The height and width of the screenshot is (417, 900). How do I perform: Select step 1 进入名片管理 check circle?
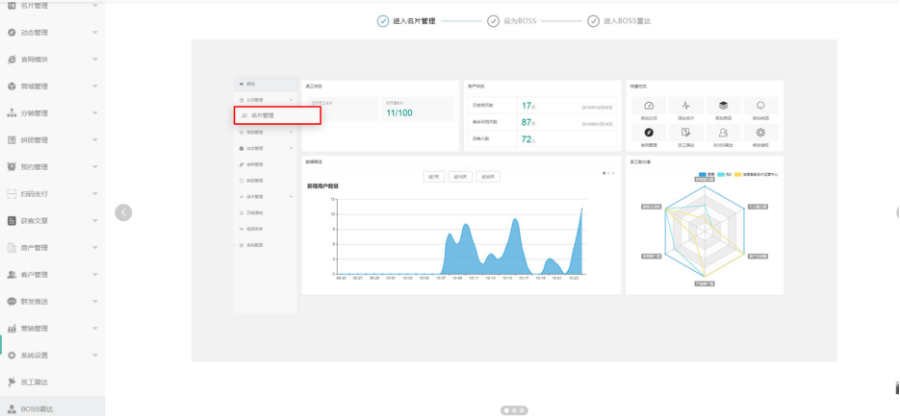[x=383, y=21]
